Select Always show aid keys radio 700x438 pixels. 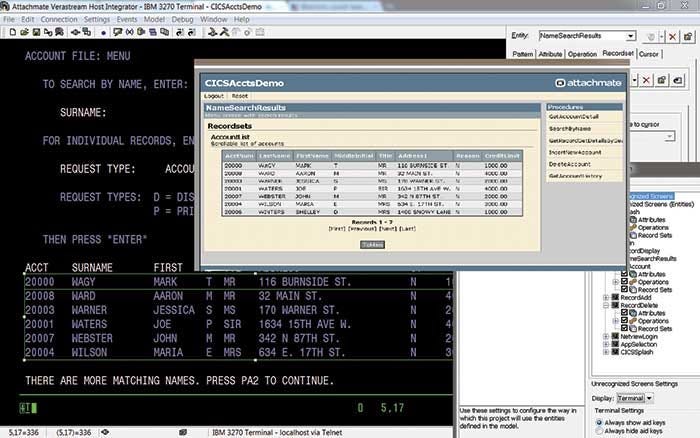[599, 422]
